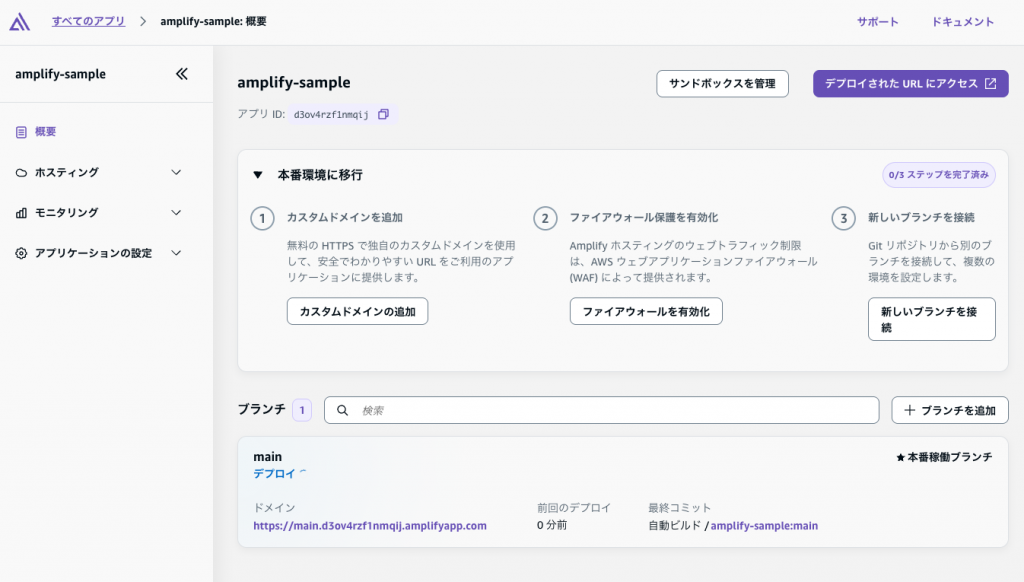The height and width of the screenshot is (582, 1024).
Task: Click the サンドボックスを管理 button
Action: (x=722, y=83)
